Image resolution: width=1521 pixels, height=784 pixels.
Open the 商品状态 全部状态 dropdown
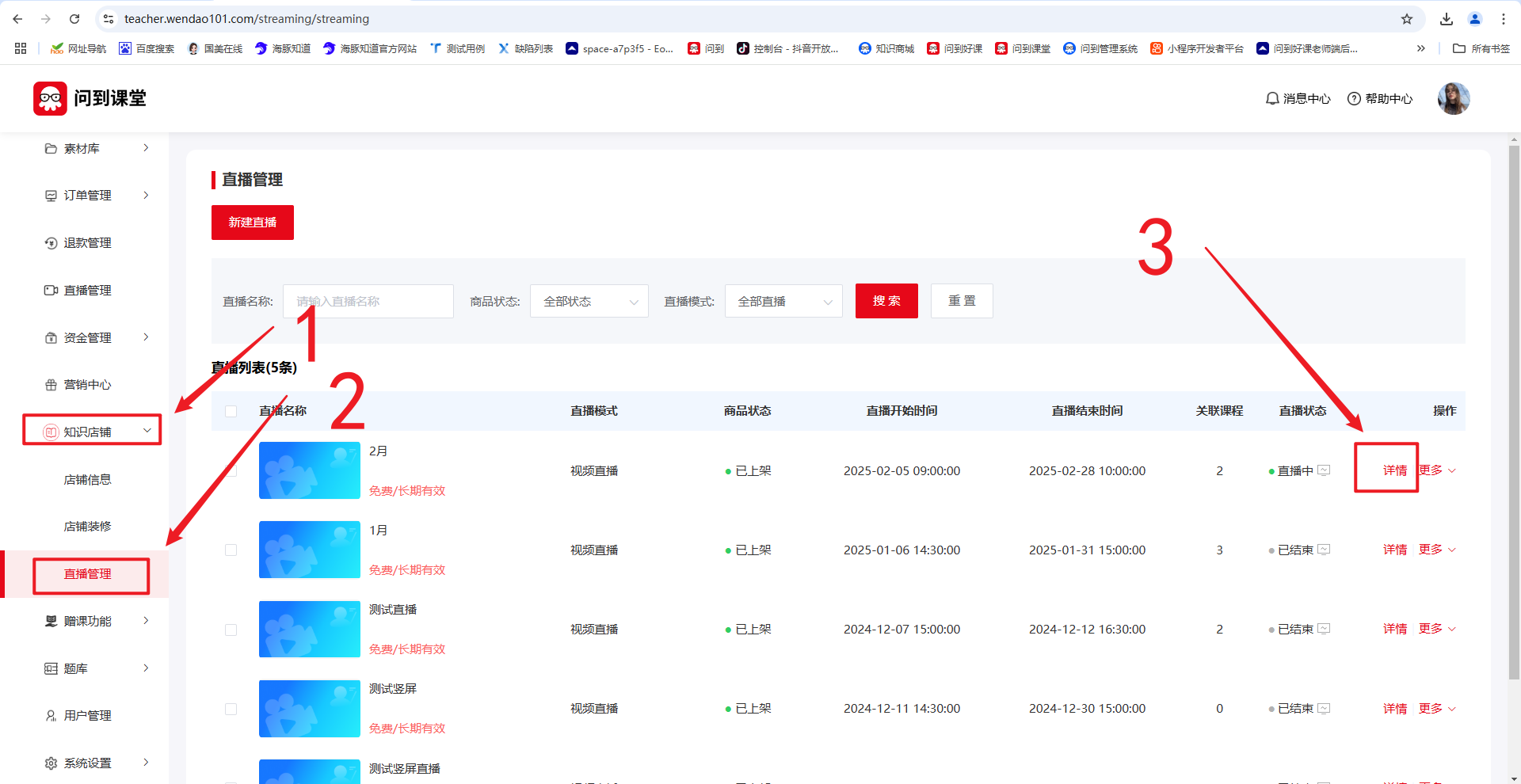coord(589,301)
